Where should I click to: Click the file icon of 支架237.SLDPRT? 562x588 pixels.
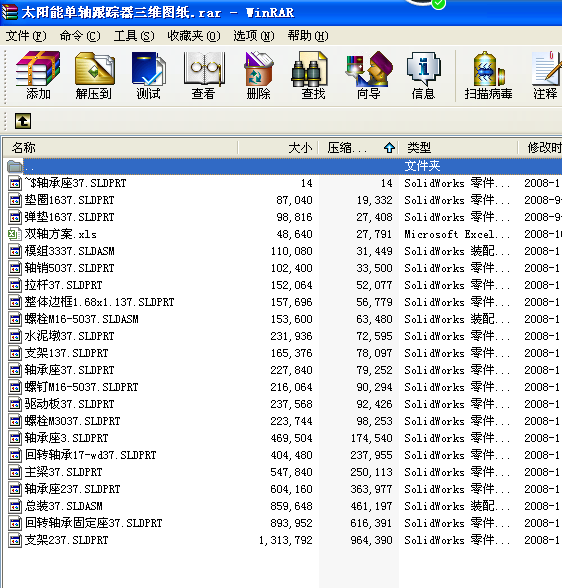tap(15, 540)
